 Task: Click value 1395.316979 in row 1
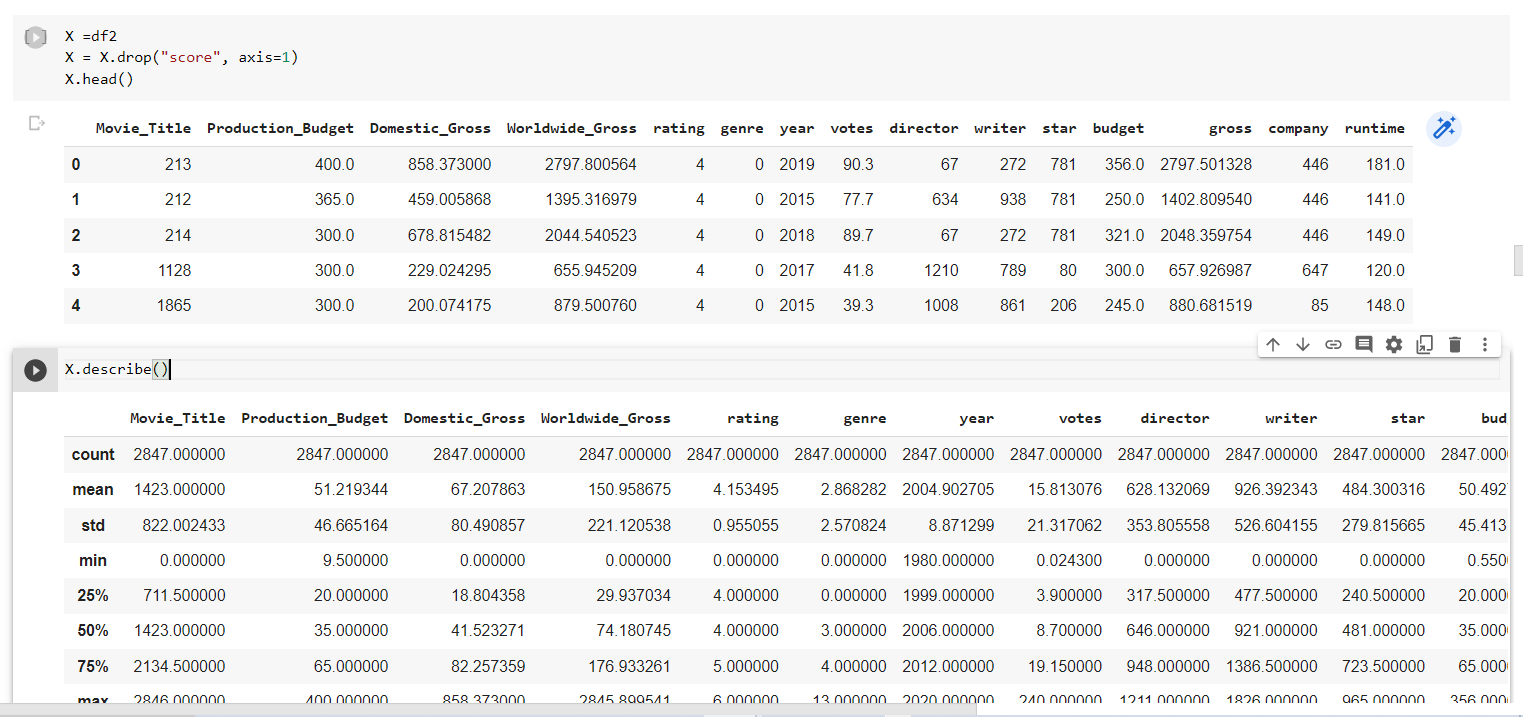(x=590, y=199)
